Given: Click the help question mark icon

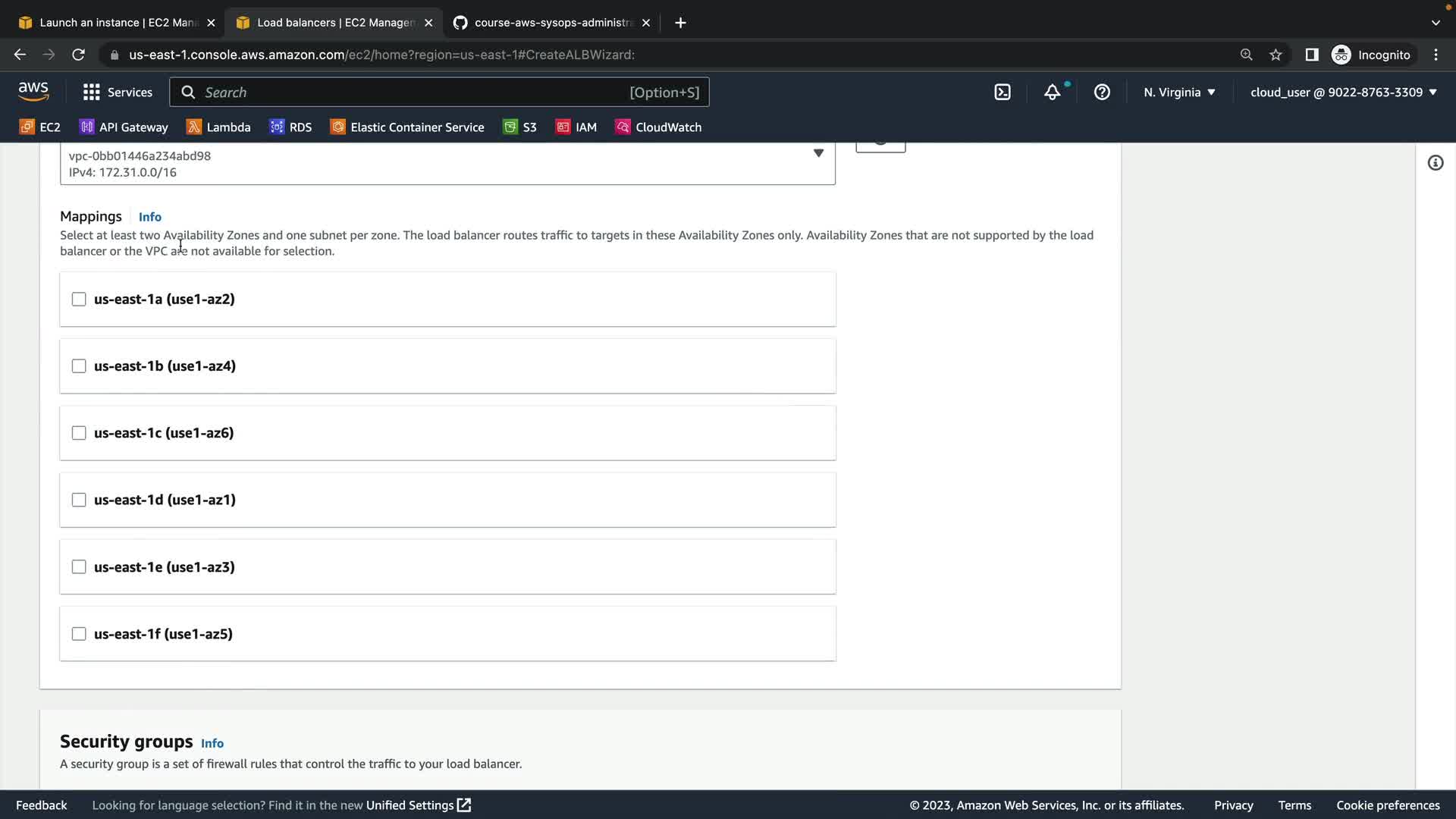Looking at the screenshot, I should [1102, 93].
